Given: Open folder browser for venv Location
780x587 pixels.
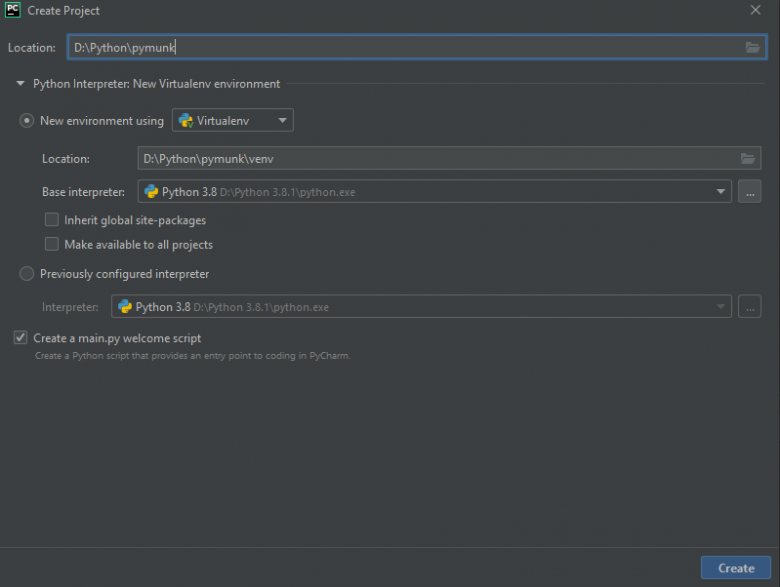Looking at the screenshot, I should pos(748,159).
